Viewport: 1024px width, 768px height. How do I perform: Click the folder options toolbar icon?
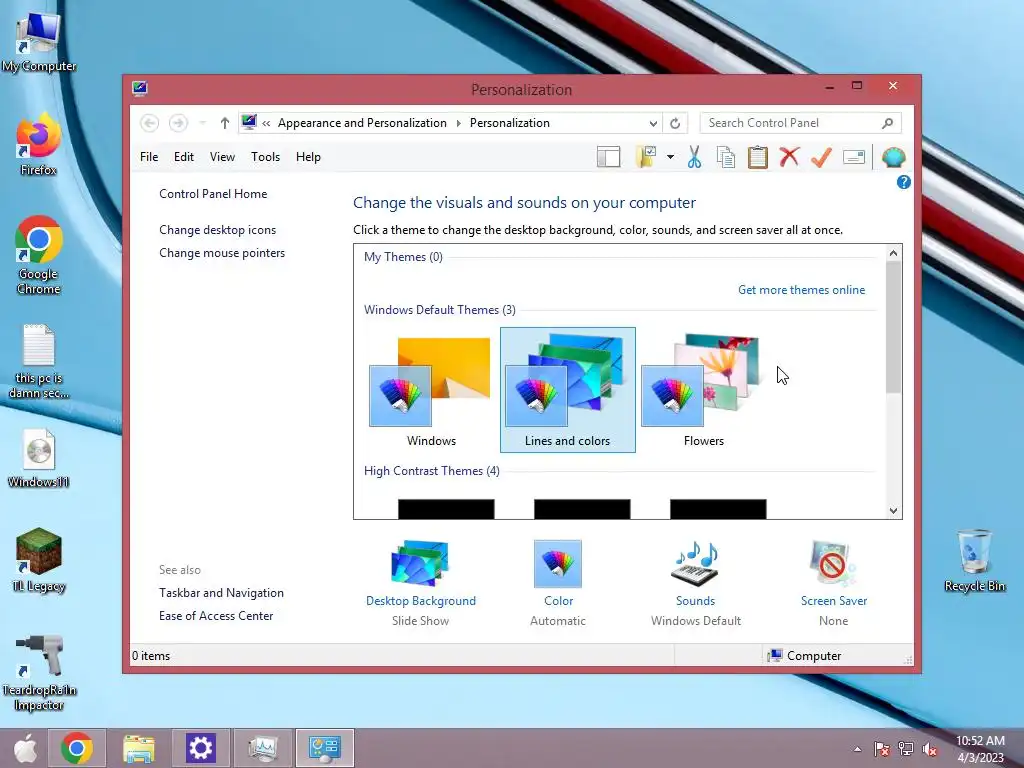(646, 157)
